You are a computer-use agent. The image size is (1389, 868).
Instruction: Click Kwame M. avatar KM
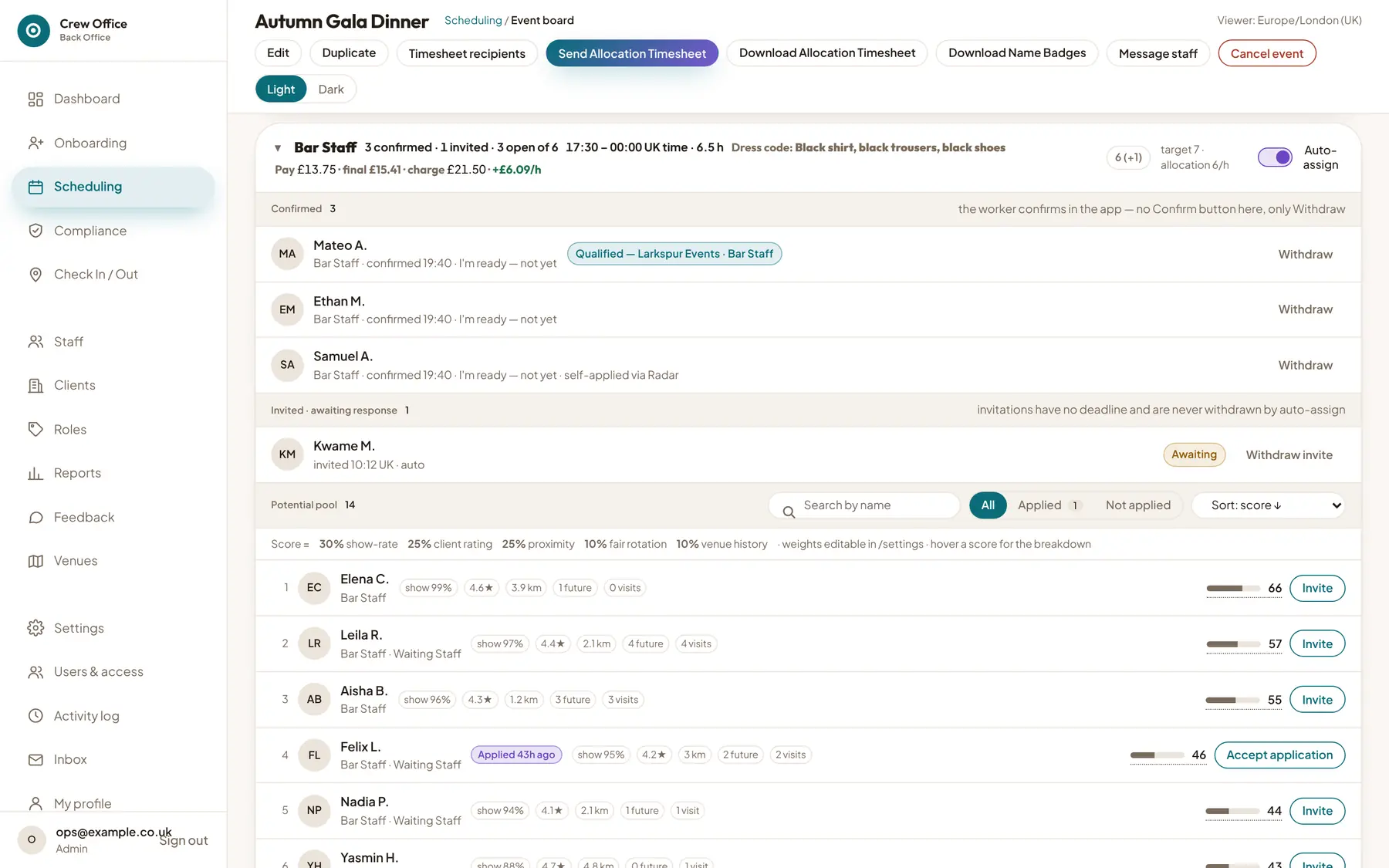tap(287, 454)
